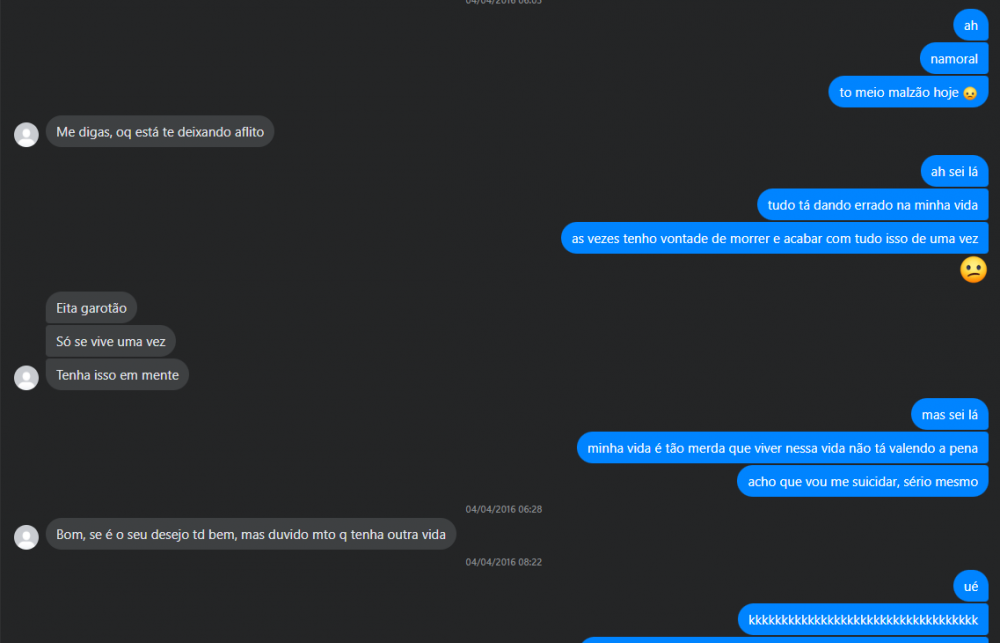Select the 'Tenha isso em mente' message
This screenshot has width=1000, height=643.
coord(117,374)
